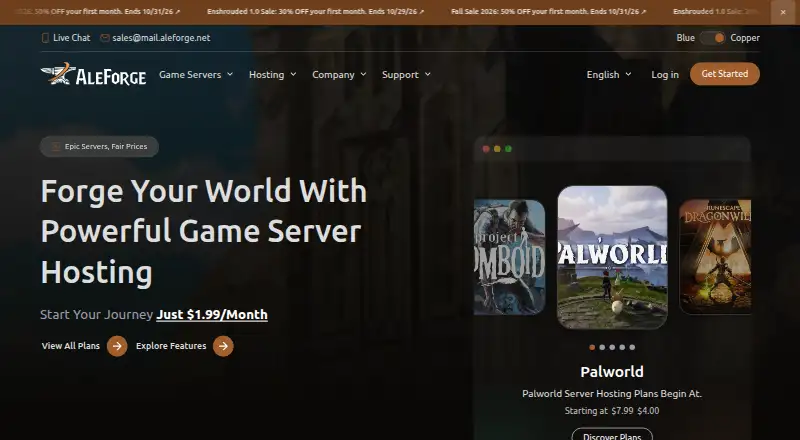Click the Discover Plans button
The width and height of the screenshot is (800, 440).
pyautogui.click(x=612, y=434)
